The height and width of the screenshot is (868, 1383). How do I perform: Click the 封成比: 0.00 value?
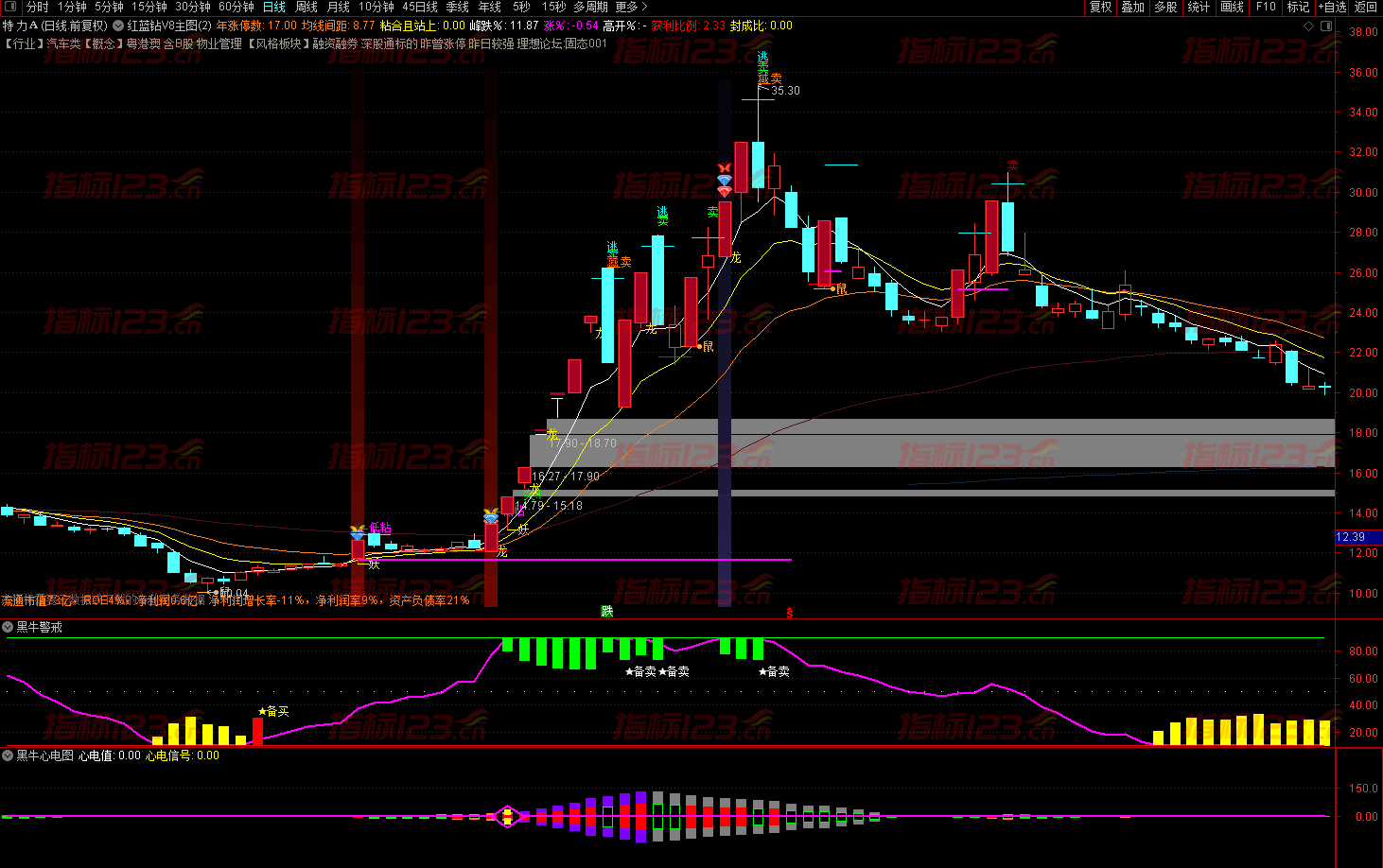(x=762, y=26)
